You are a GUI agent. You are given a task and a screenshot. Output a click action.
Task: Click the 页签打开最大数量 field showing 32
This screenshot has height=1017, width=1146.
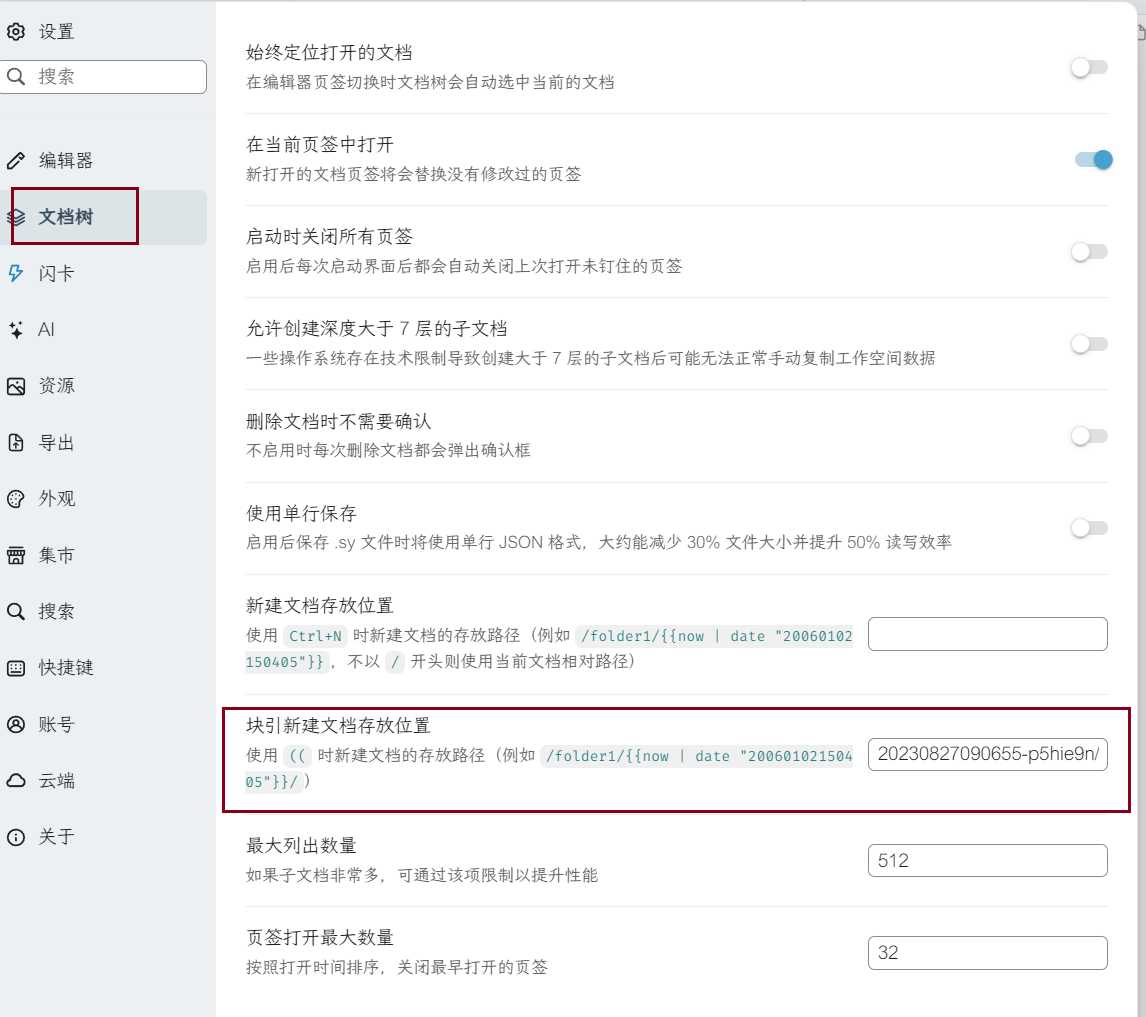point(987,953)
